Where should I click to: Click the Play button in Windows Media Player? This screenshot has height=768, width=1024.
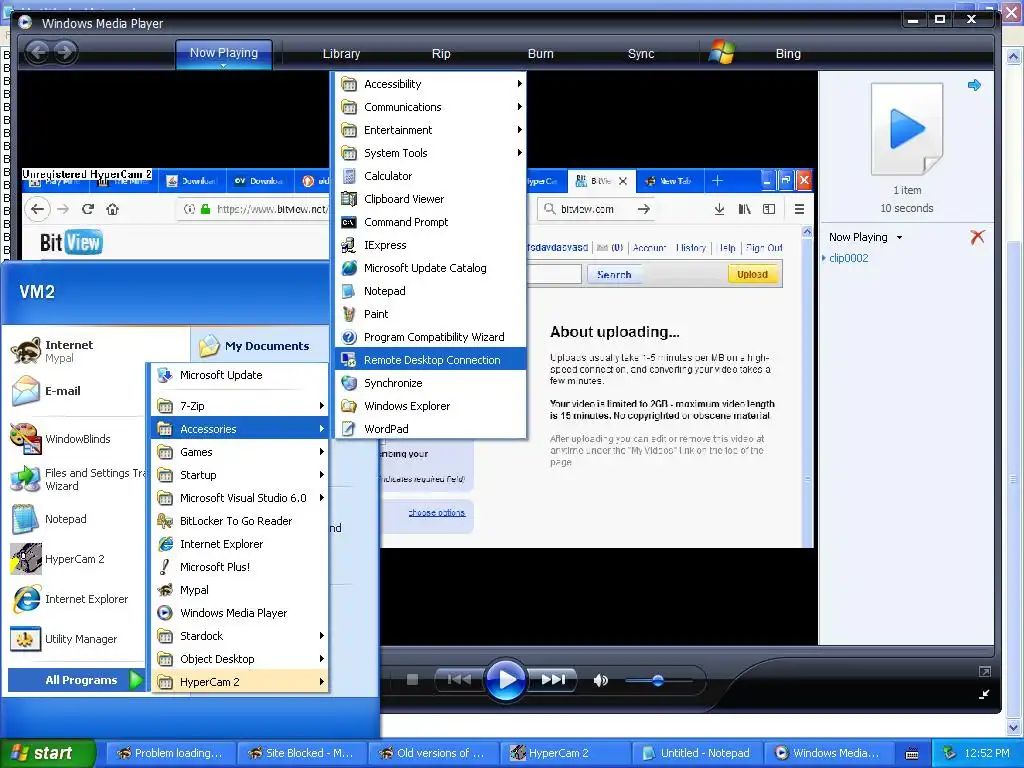click(x=505, y=680)
